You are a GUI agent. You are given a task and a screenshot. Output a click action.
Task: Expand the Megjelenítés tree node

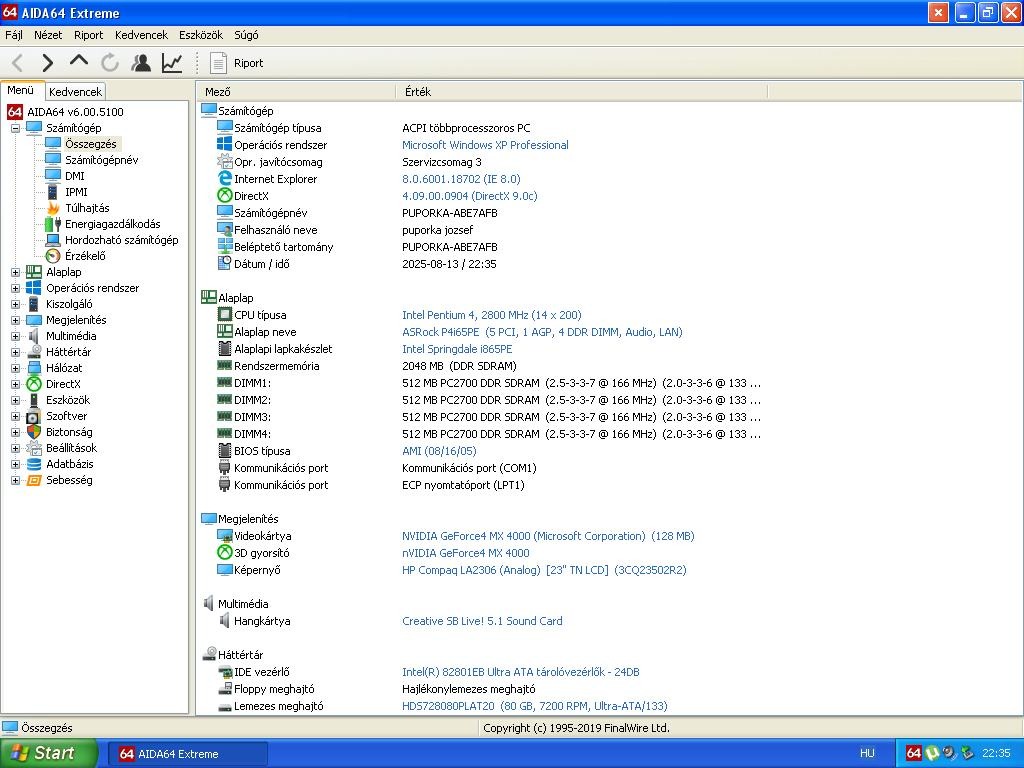click(x=15, y=320)
